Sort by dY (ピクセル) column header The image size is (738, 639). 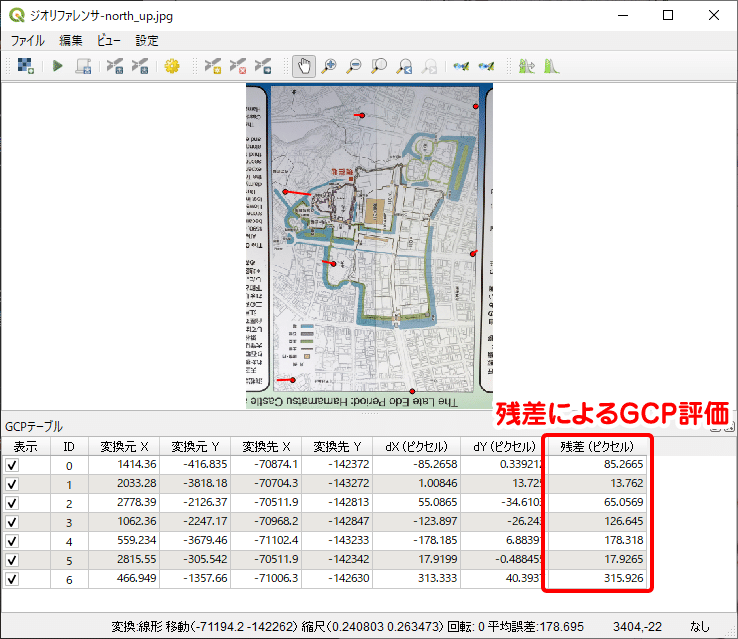504,447
